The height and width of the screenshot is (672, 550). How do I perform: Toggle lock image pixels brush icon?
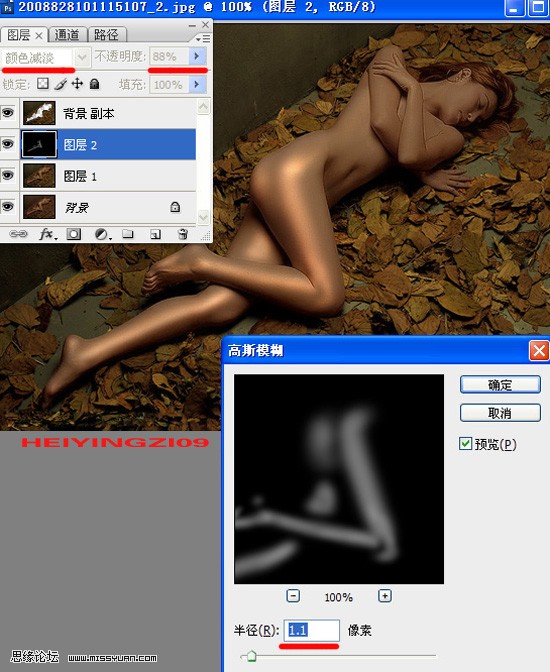pyautogui.click(x=60, y=84)
